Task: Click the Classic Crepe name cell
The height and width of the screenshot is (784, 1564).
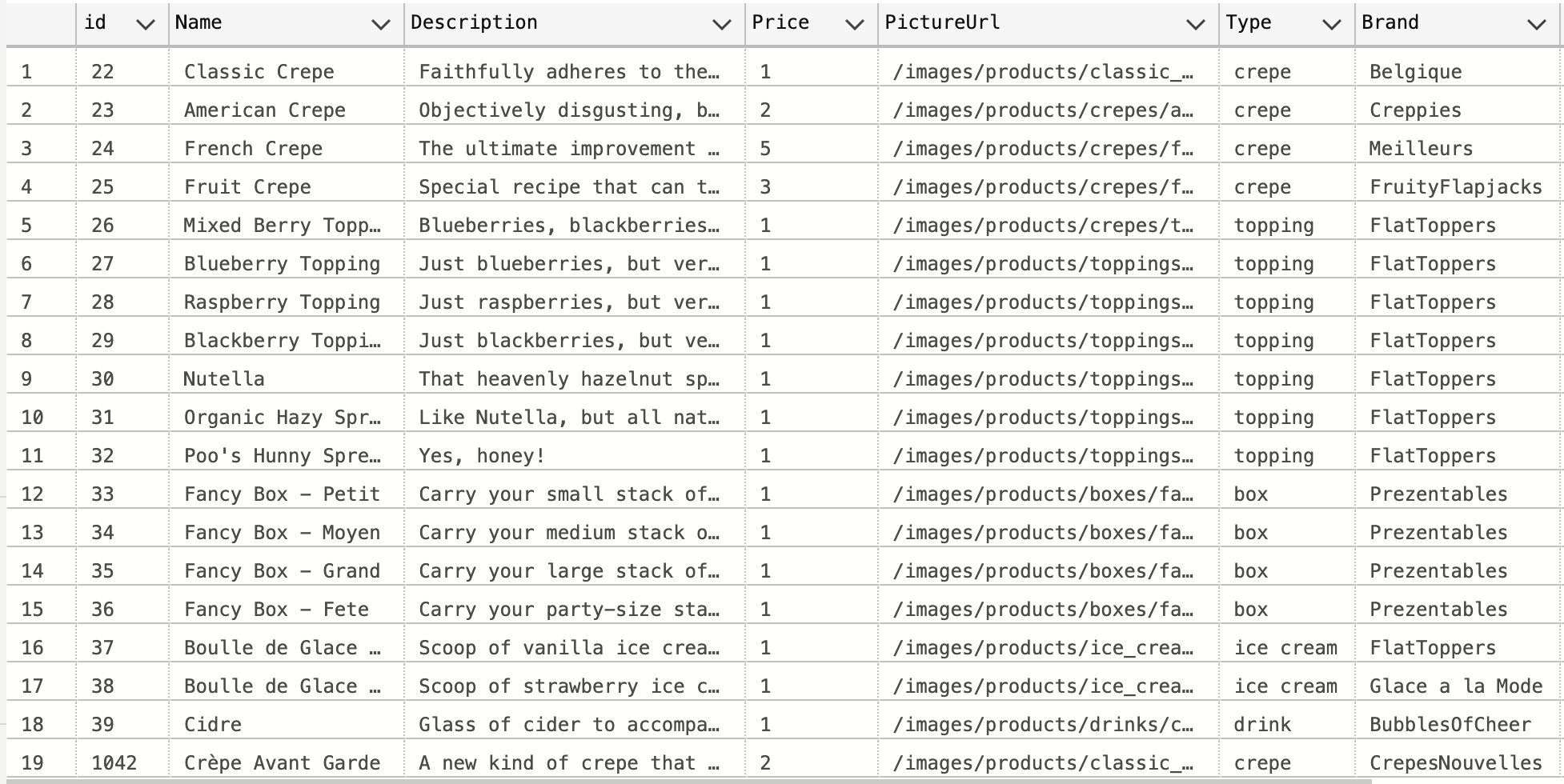Action: tap(259, 72)
